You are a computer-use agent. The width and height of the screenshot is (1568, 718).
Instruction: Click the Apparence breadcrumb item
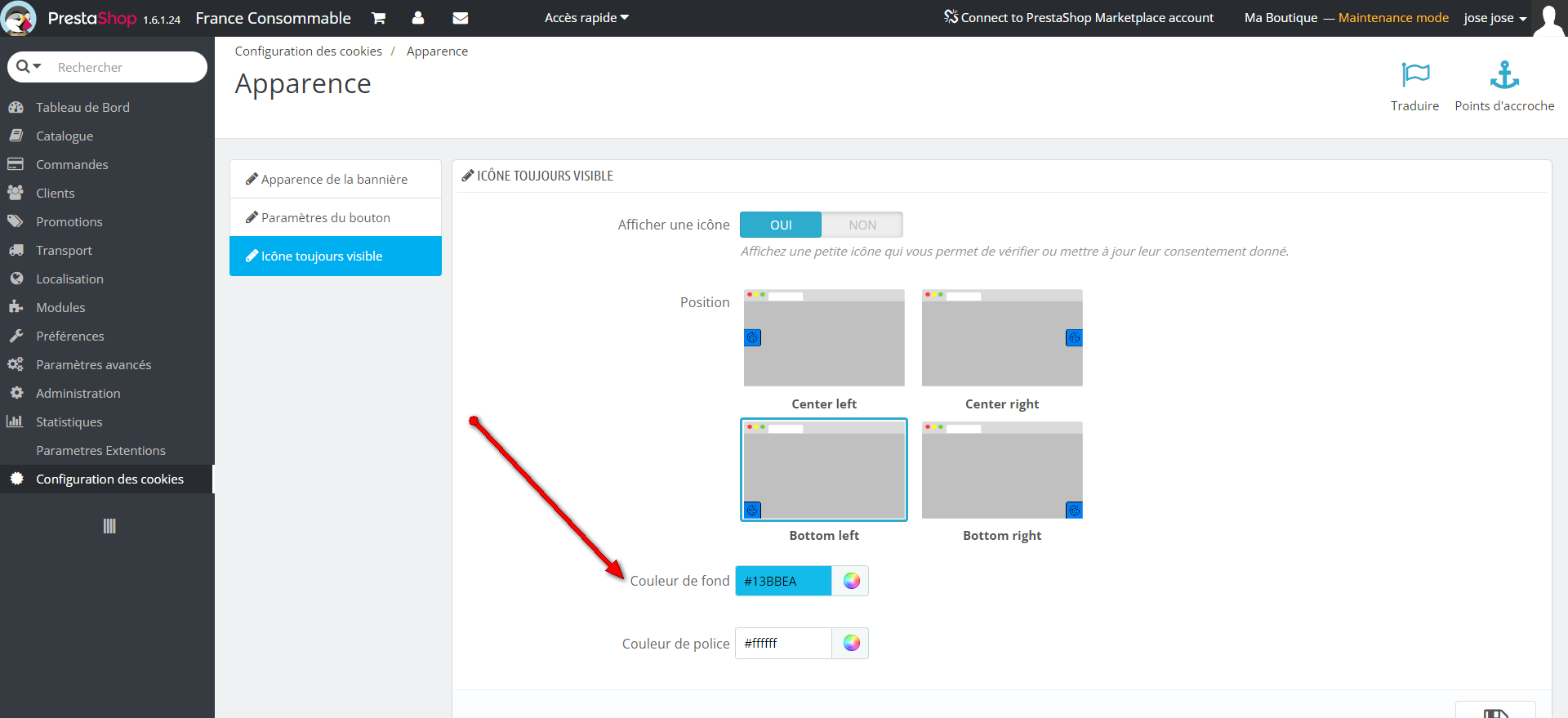point(437,51)
